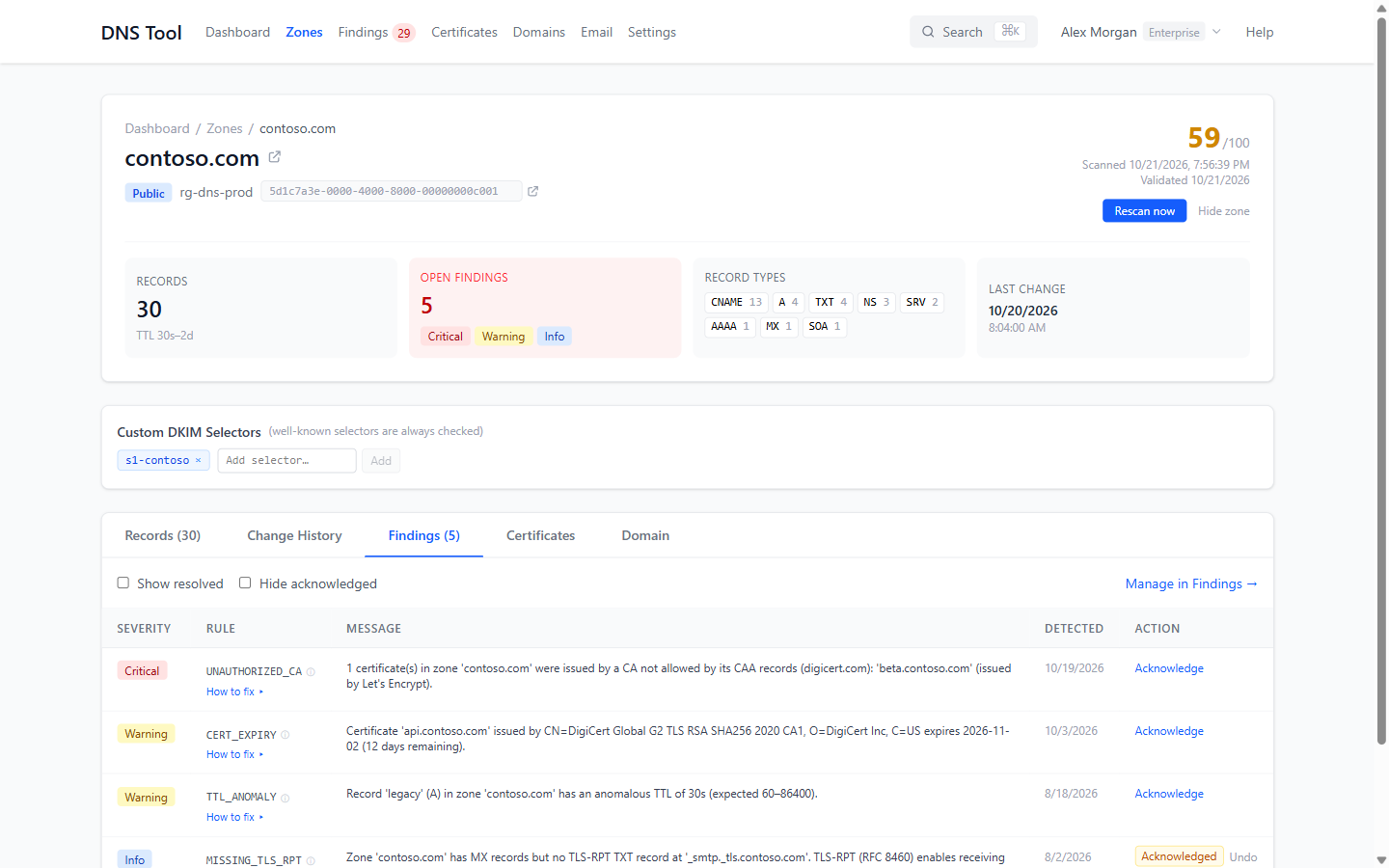1389x868 pixels.
Task: Focus the Add selector input field
Action: 286,461
